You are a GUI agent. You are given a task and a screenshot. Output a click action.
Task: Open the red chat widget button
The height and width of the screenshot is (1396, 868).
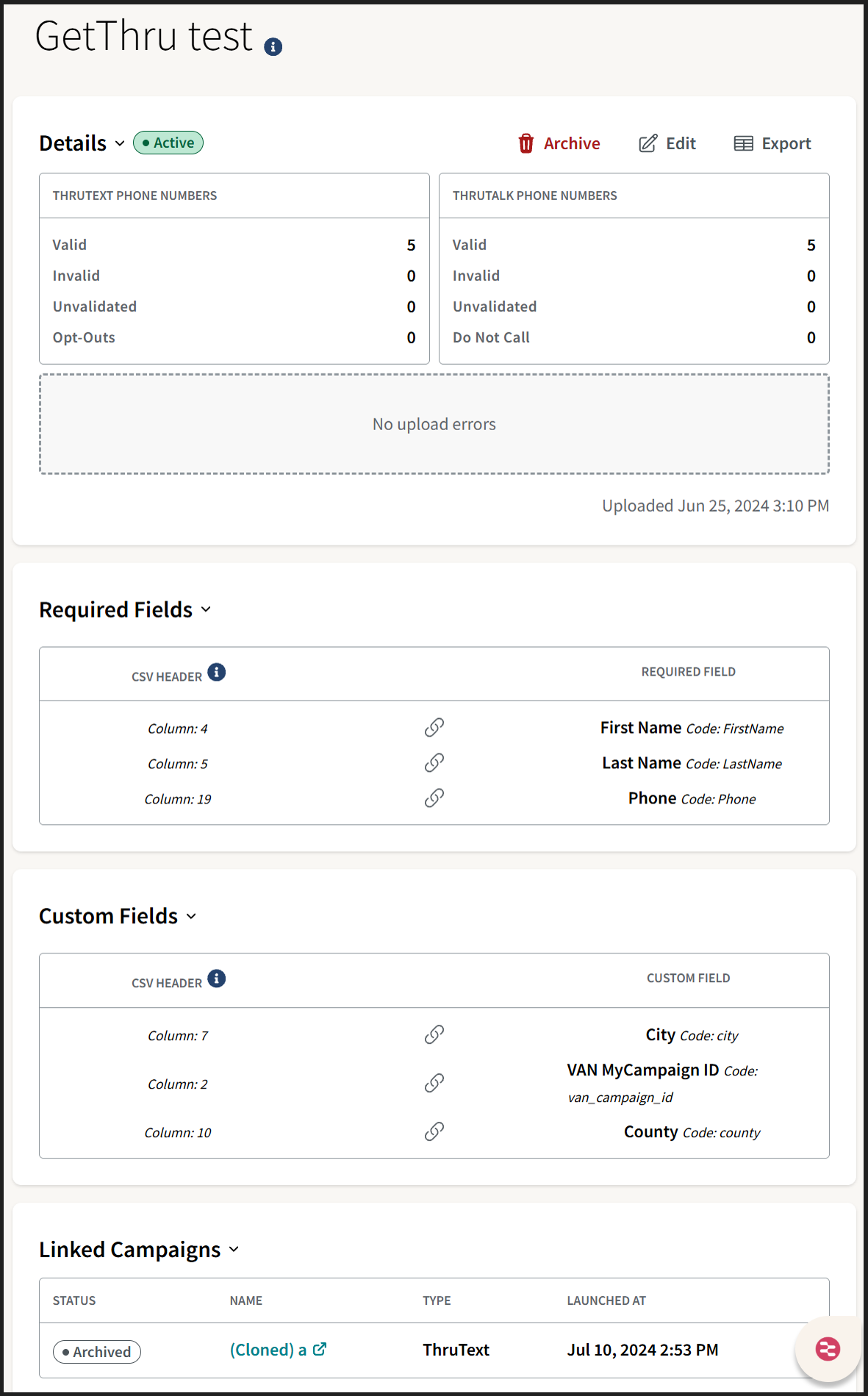point(828,1349)
